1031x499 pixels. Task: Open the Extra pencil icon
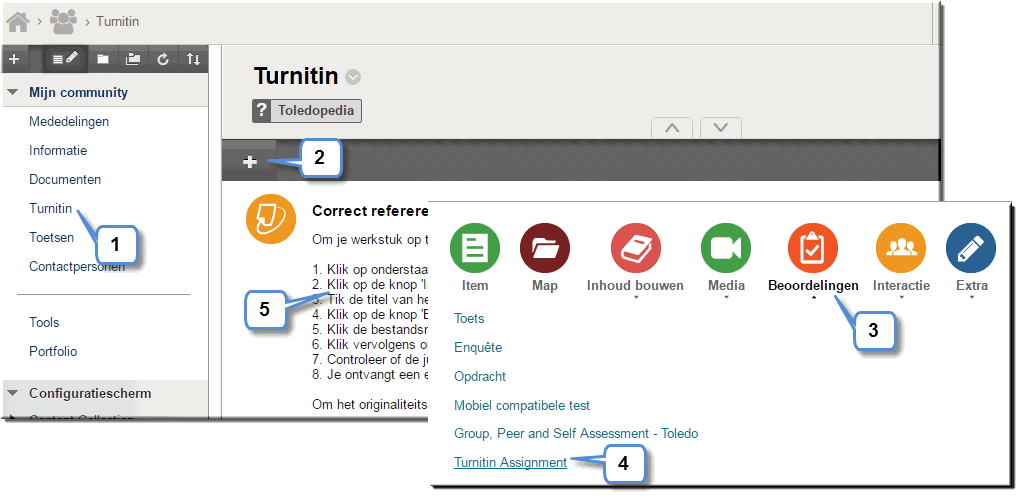(971, 249)
